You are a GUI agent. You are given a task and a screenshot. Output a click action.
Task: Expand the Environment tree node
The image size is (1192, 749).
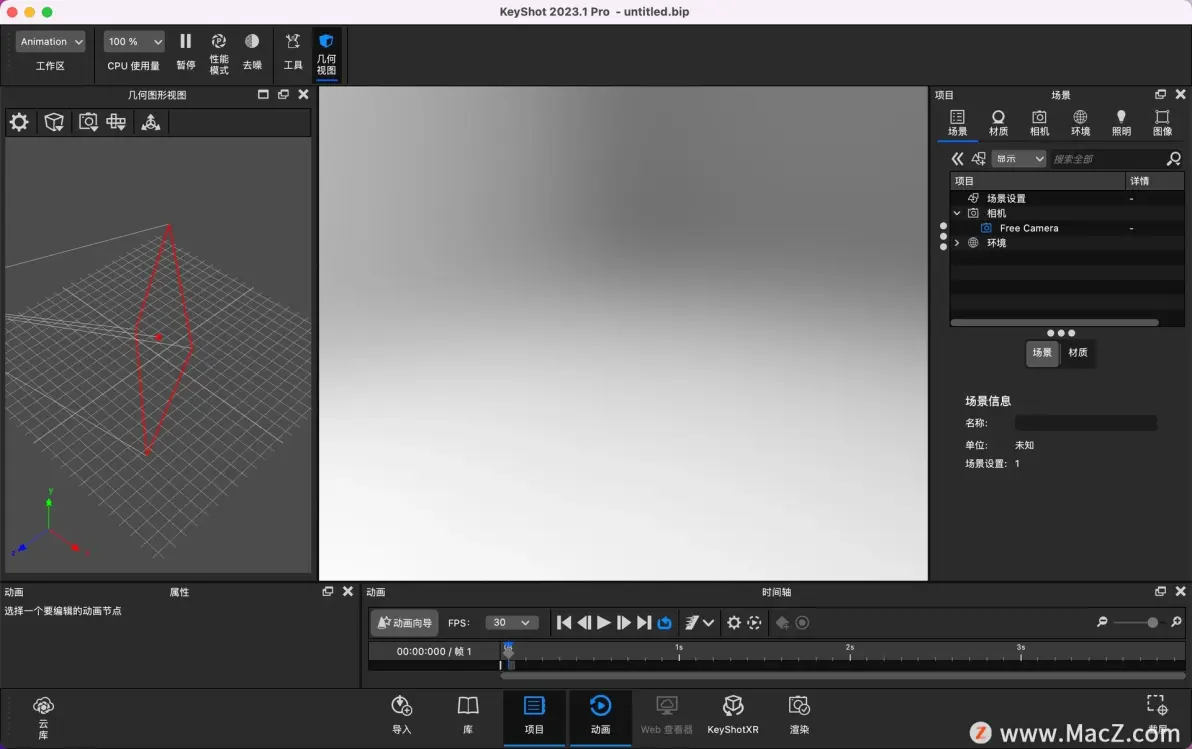tap(957, 243)
